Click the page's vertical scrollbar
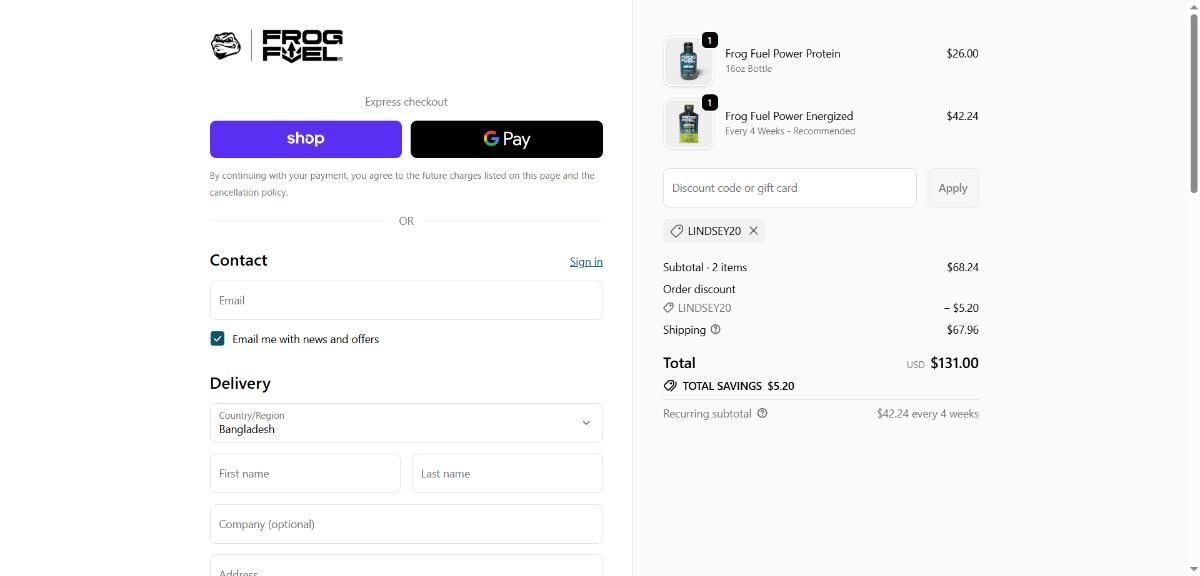The width and height of the screenshot is (1200, 576). pyautogui.click(x=1193, y=100)
